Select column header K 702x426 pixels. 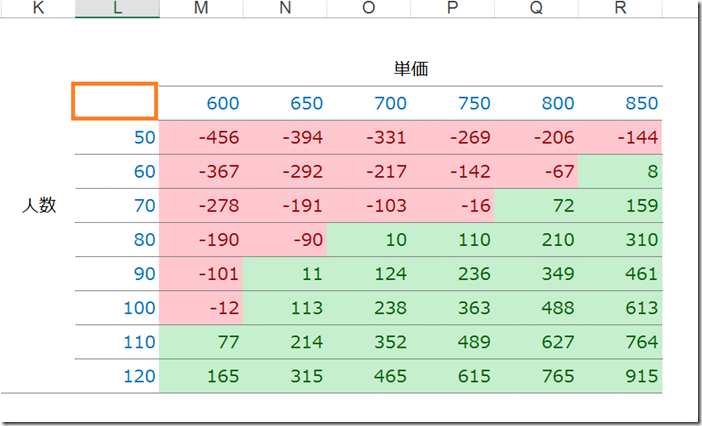pyautogui.click(x=38, y=9)
